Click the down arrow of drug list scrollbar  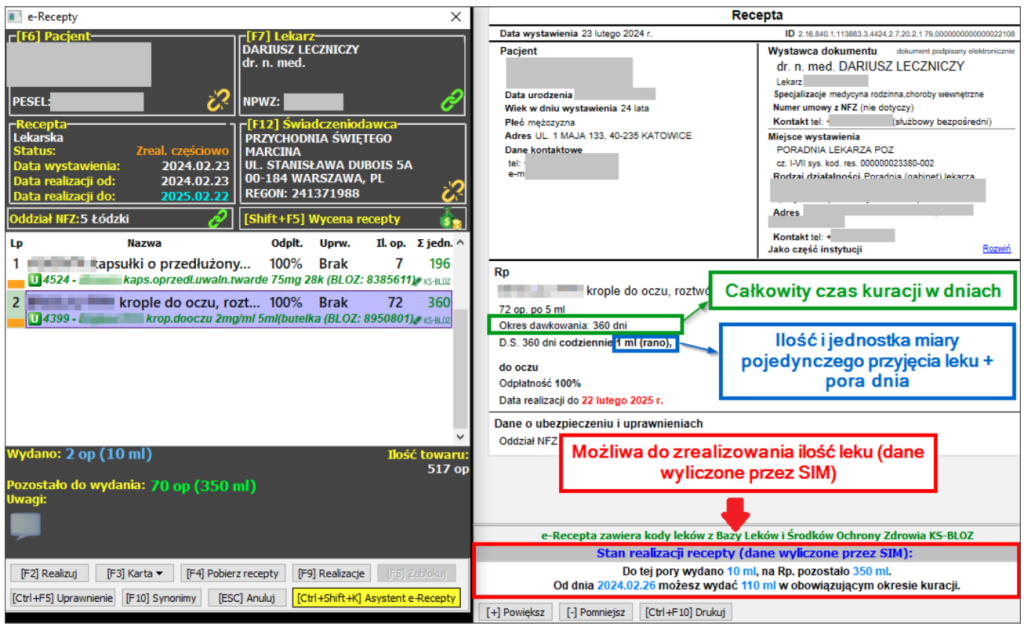pos(460,436)
